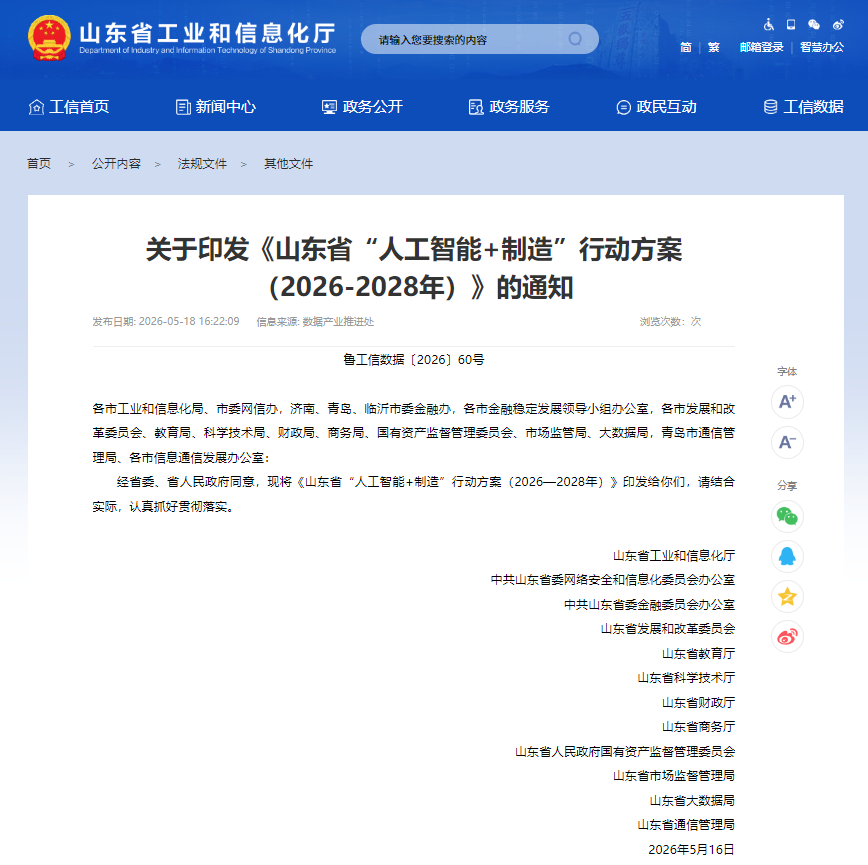This screenshot has height=865, width=868.
Task: Increase font size with A+ button
Action: (787, 402)
